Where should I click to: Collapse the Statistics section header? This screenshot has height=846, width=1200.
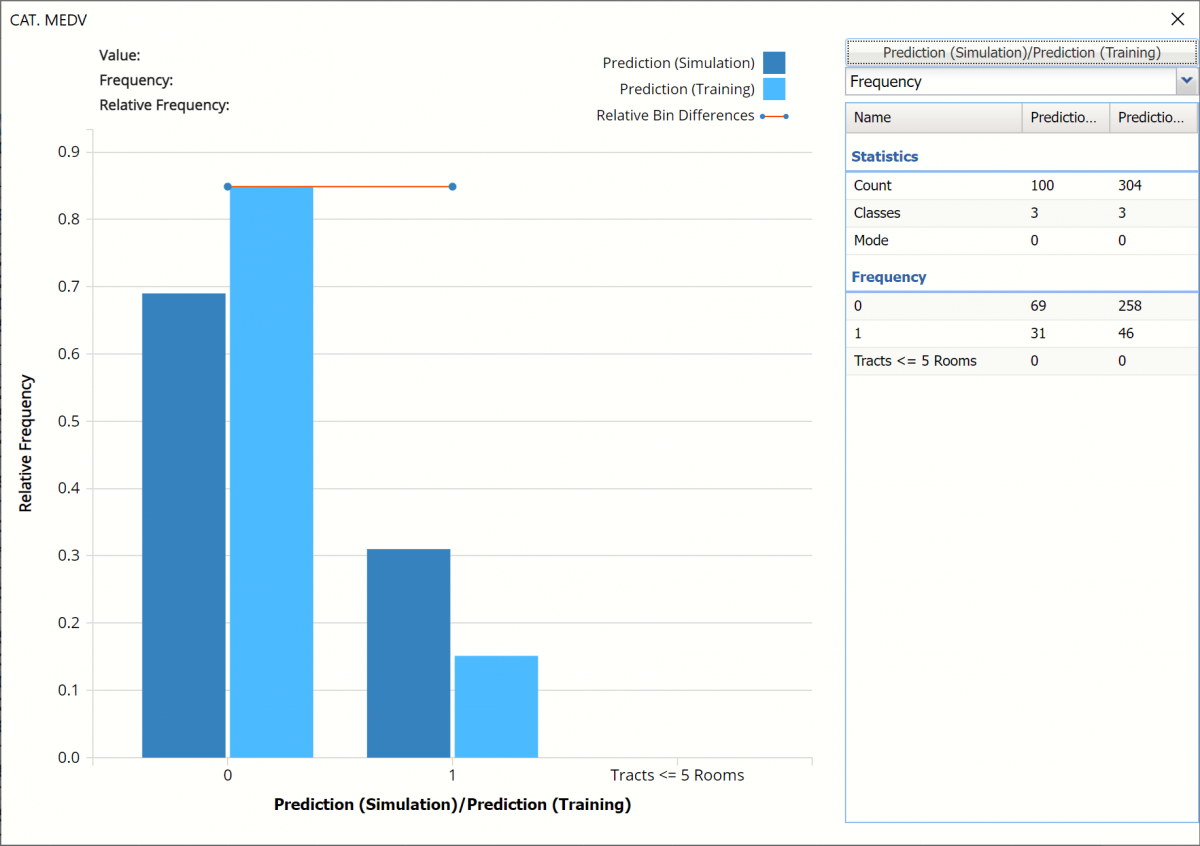tap(884, 156)
